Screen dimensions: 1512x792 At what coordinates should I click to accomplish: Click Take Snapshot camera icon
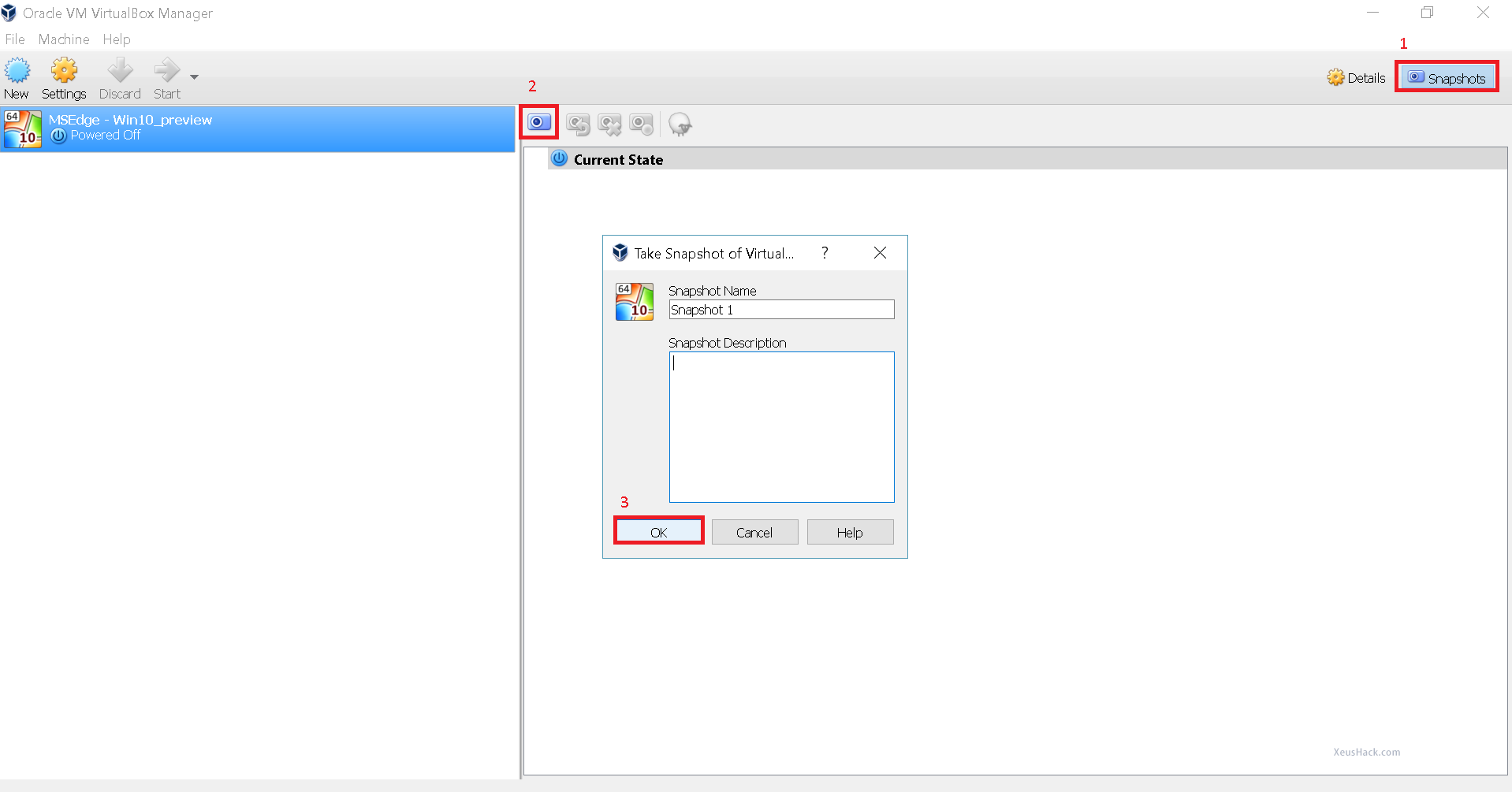coord(539,122)
